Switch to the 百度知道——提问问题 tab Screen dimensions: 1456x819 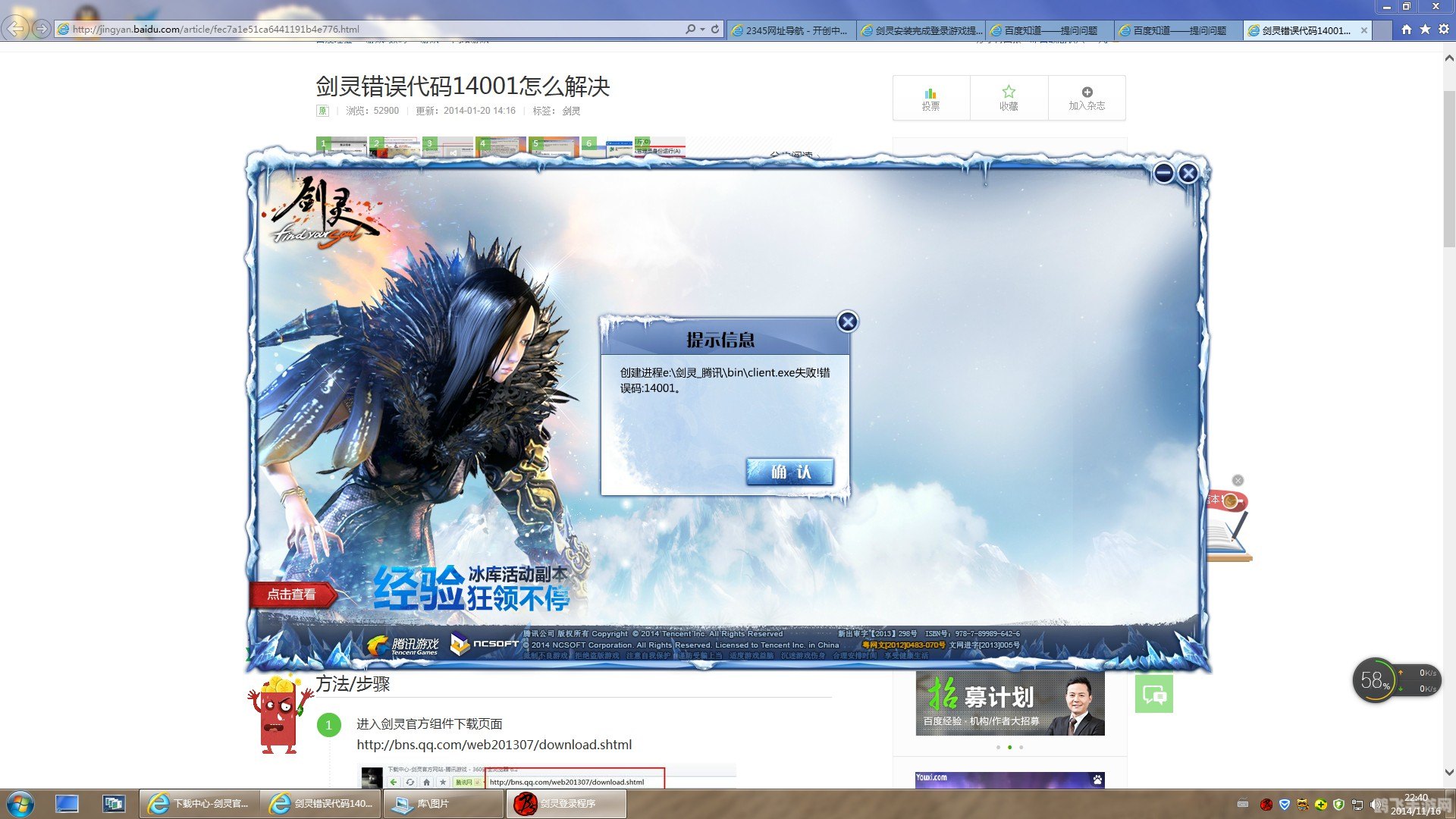click(x=1049, y=30)
